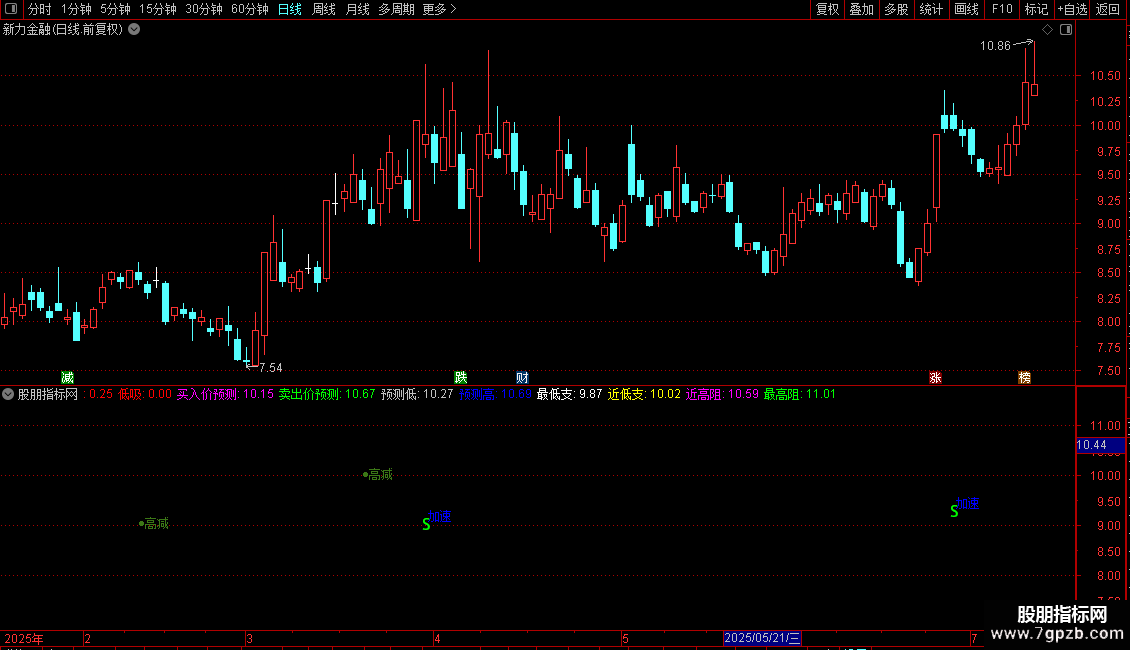Click the green 减 event marker
1130x650 pixels.
(67, 378)
